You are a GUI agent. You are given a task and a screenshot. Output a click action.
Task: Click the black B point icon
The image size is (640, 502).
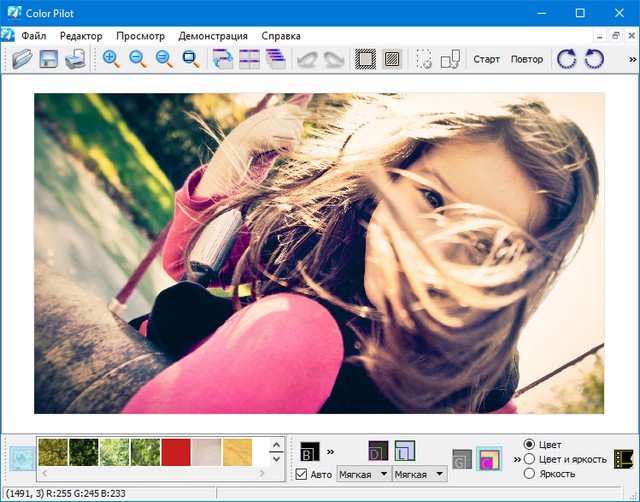[308, 453]
